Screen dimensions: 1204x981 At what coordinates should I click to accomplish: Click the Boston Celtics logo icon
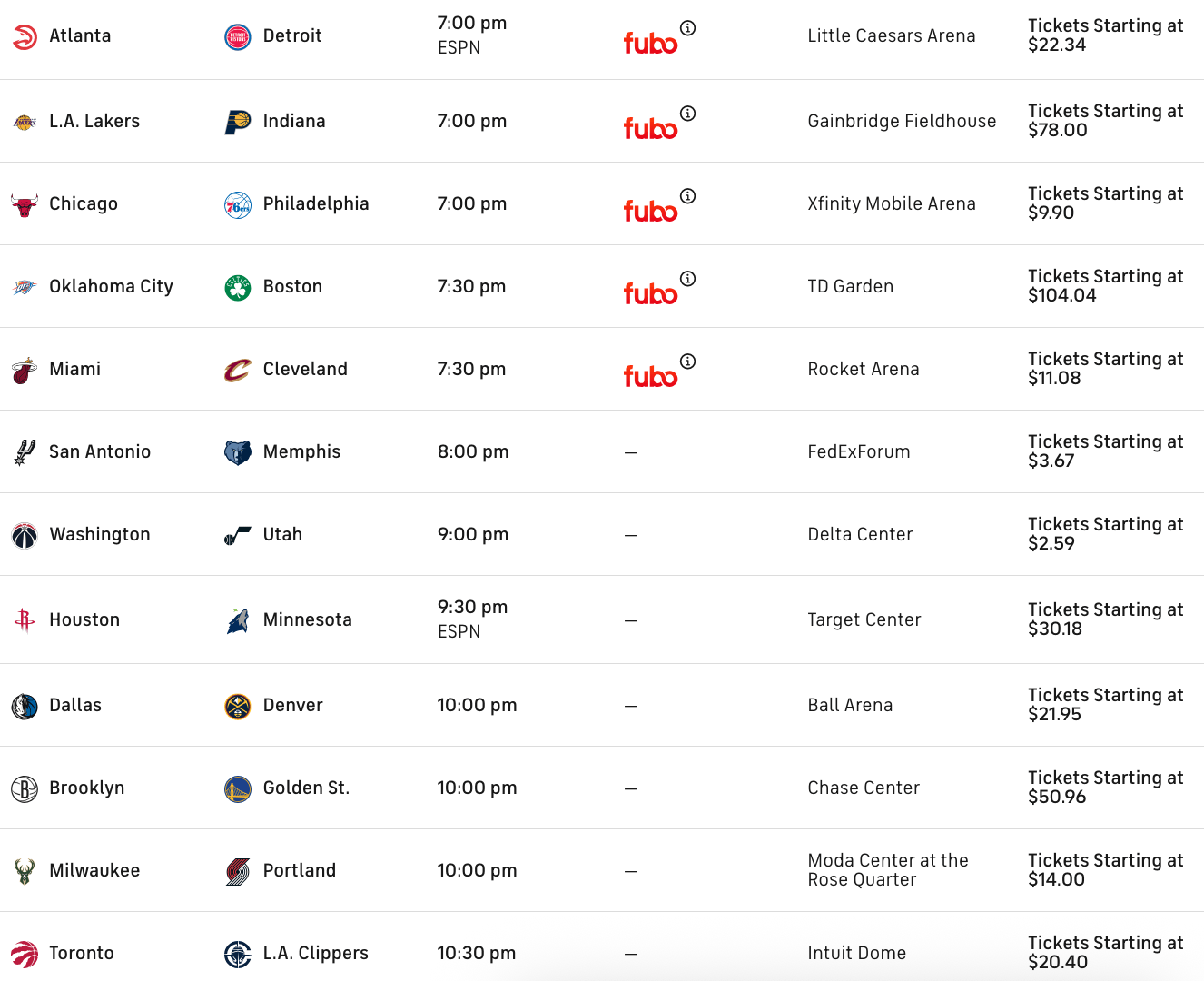click(x=237, y=287)
